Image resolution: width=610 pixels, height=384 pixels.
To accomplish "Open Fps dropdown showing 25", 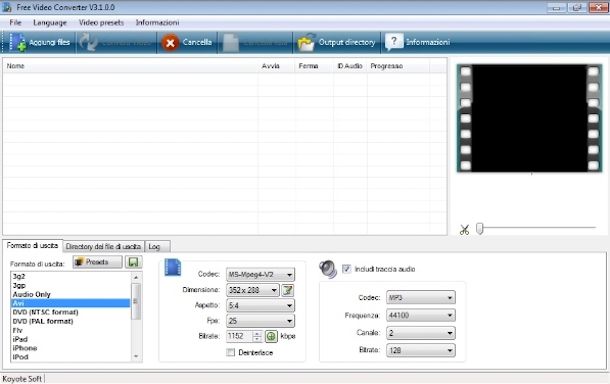I will [260, 321].
